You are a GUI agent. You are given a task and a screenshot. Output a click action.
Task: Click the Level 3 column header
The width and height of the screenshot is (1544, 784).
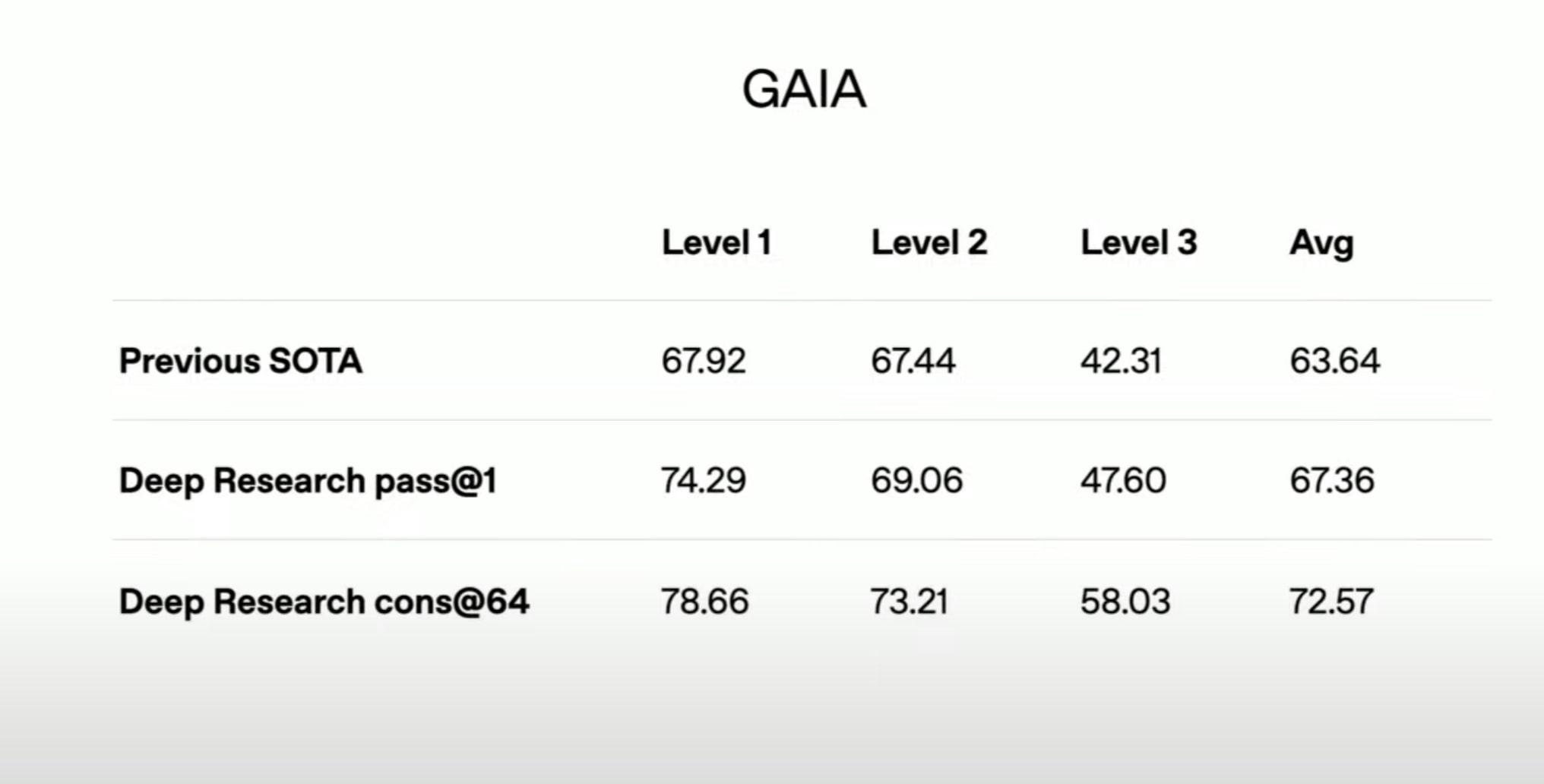1138,243
